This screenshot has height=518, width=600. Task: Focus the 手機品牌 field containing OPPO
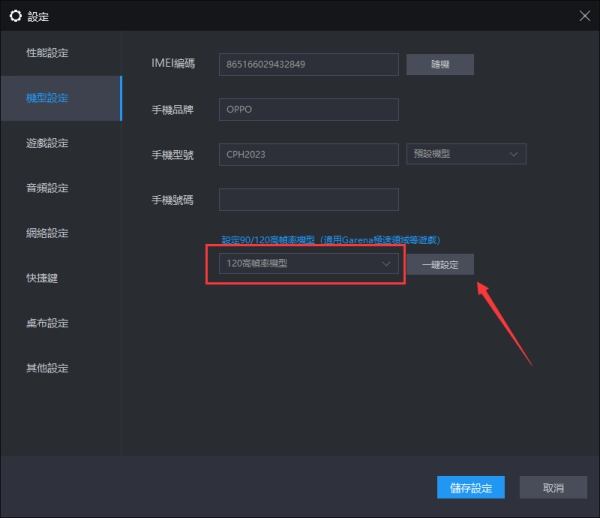click(308, 110)
